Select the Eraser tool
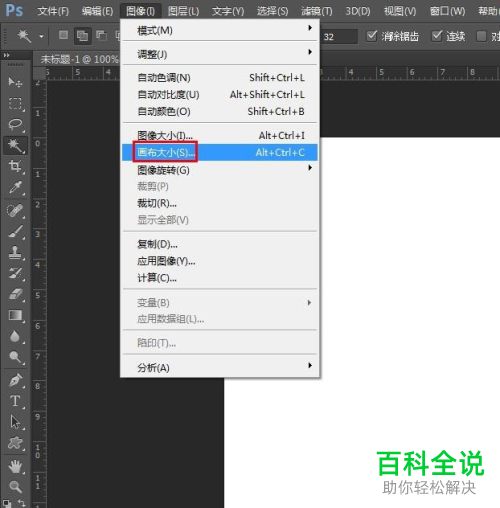The width and height of the screenshot is (500, 508). click(15, 294)
